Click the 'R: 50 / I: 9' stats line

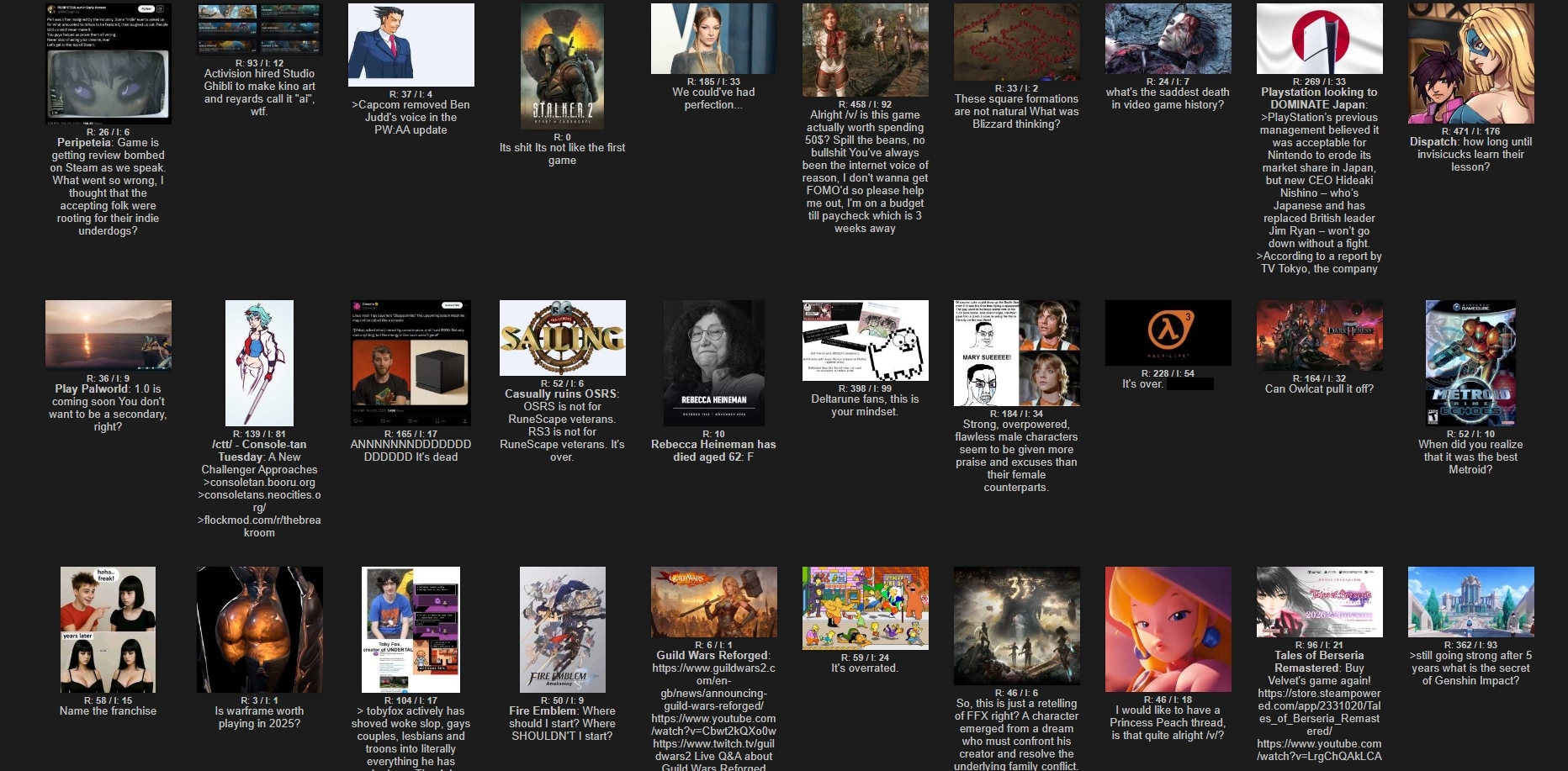point(563,700)
